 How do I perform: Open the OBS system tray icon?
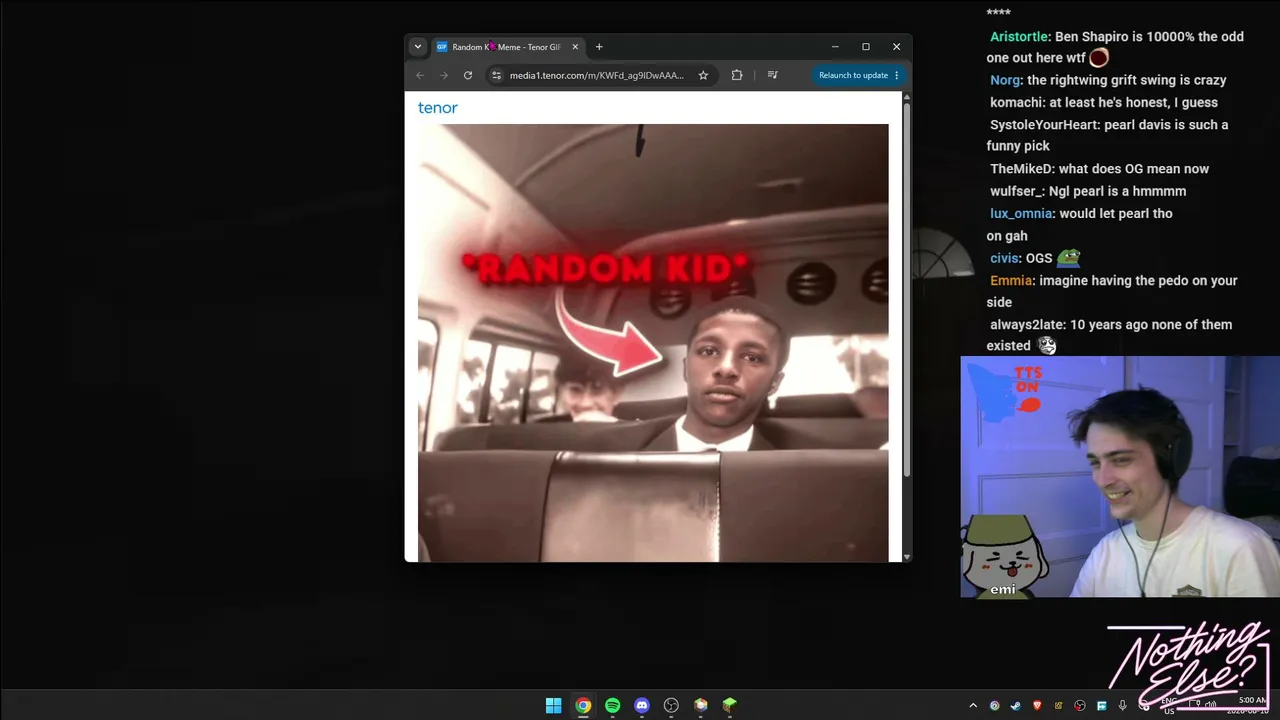tap(1080, 706)
